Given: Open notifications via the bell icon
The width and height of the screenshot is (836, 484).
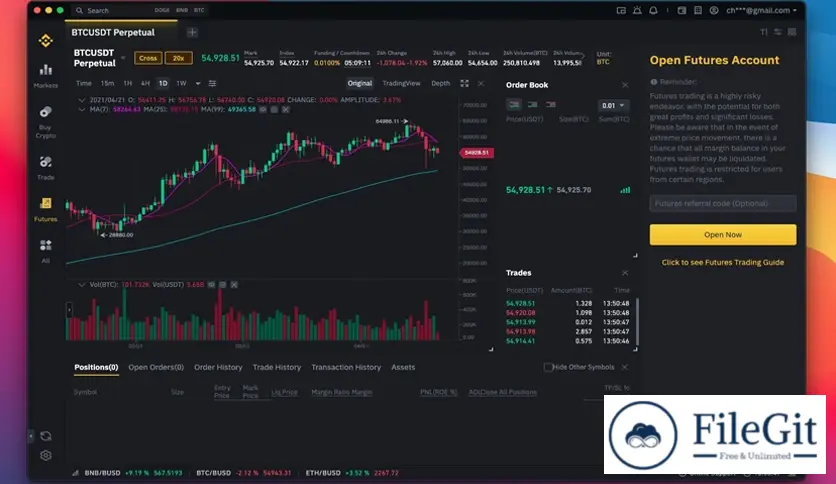Looking at the screenshot, I should pyautogui.click(x=653, y=10).
